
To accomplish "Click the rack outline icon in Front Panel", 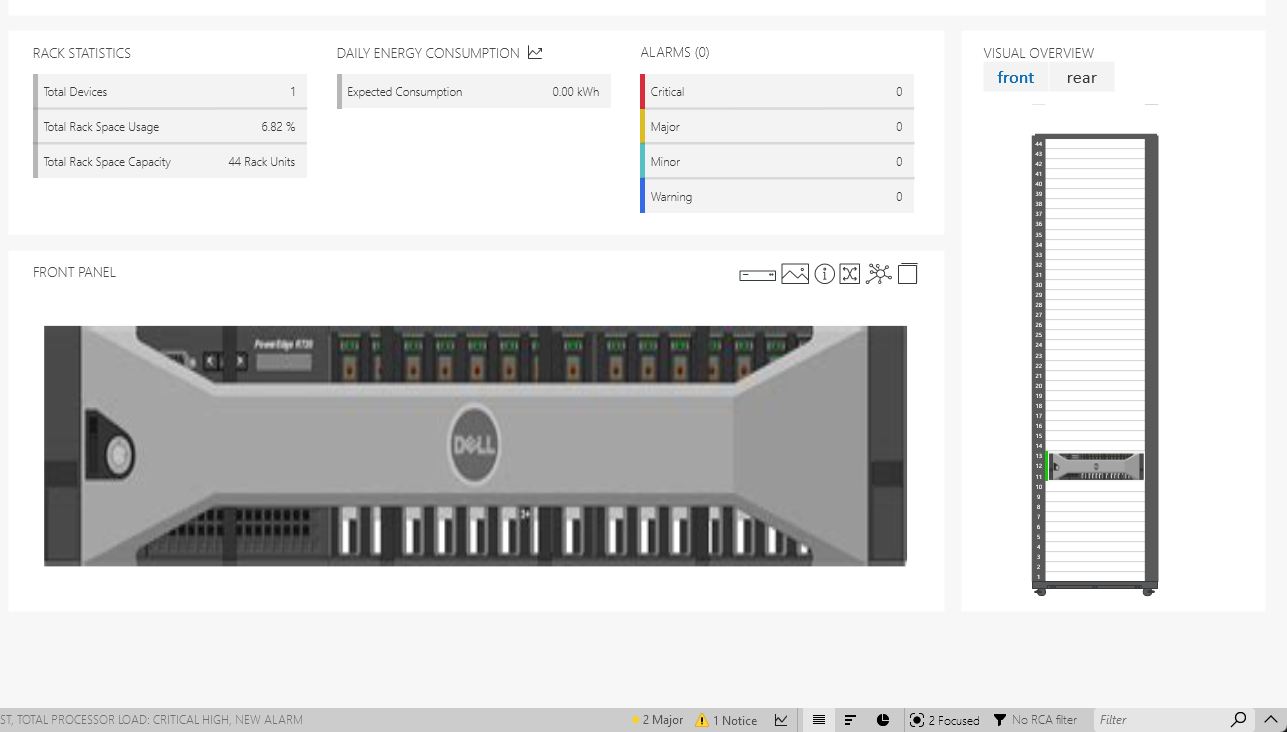I will pyautogui.click(x=908, y=274).
